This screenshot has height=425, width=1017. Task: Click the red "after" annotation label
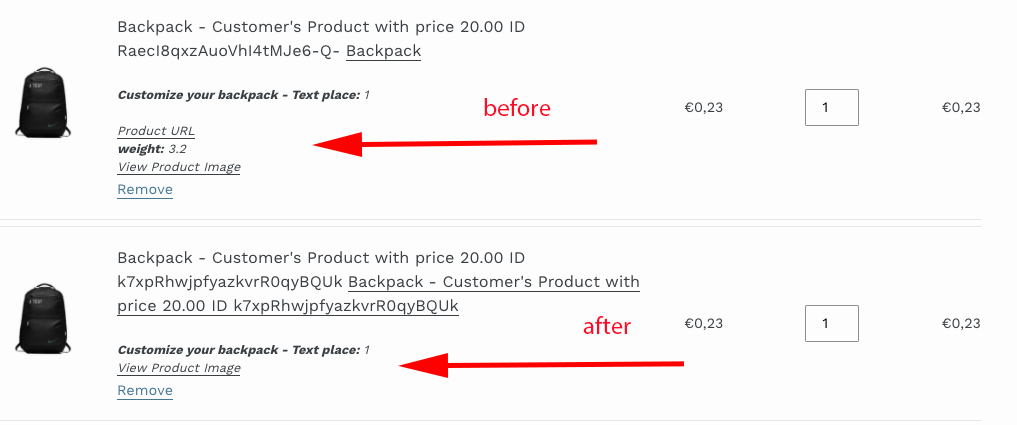[607, 326]
